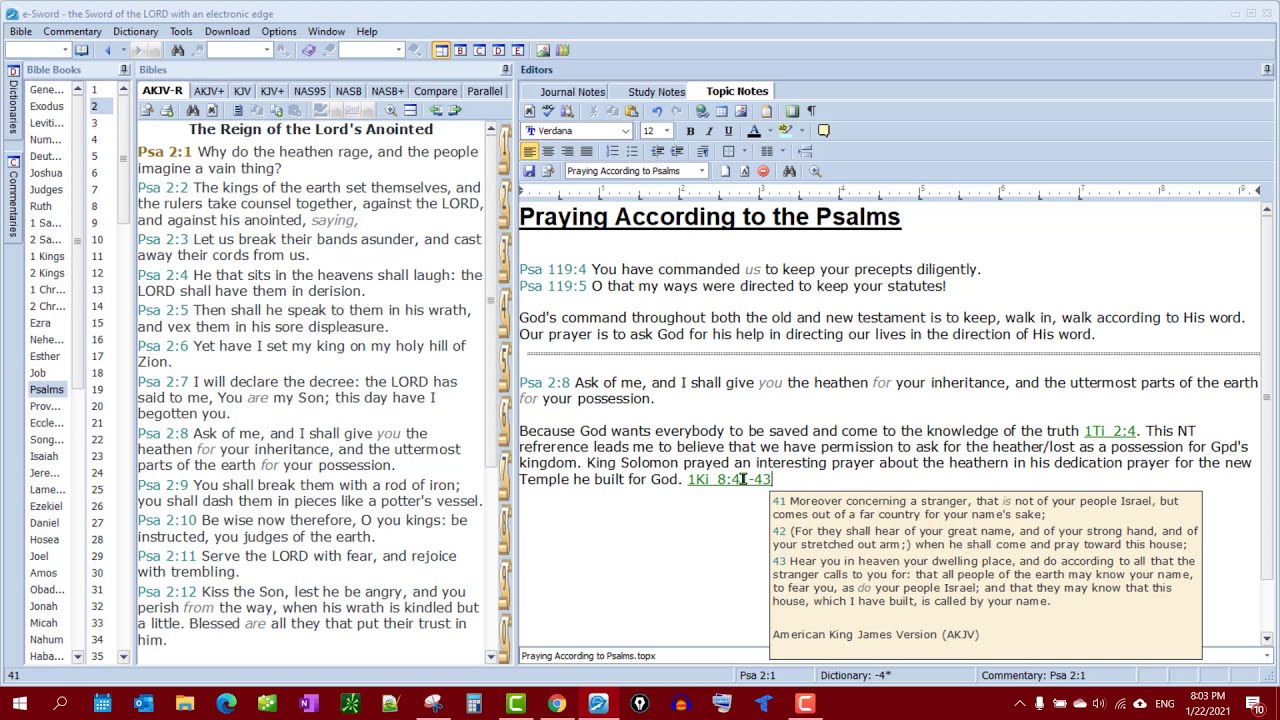Show paragraph marks with the pilcrow icon
Viewport: 1280px width, 720px height.
tap(811, 111)
